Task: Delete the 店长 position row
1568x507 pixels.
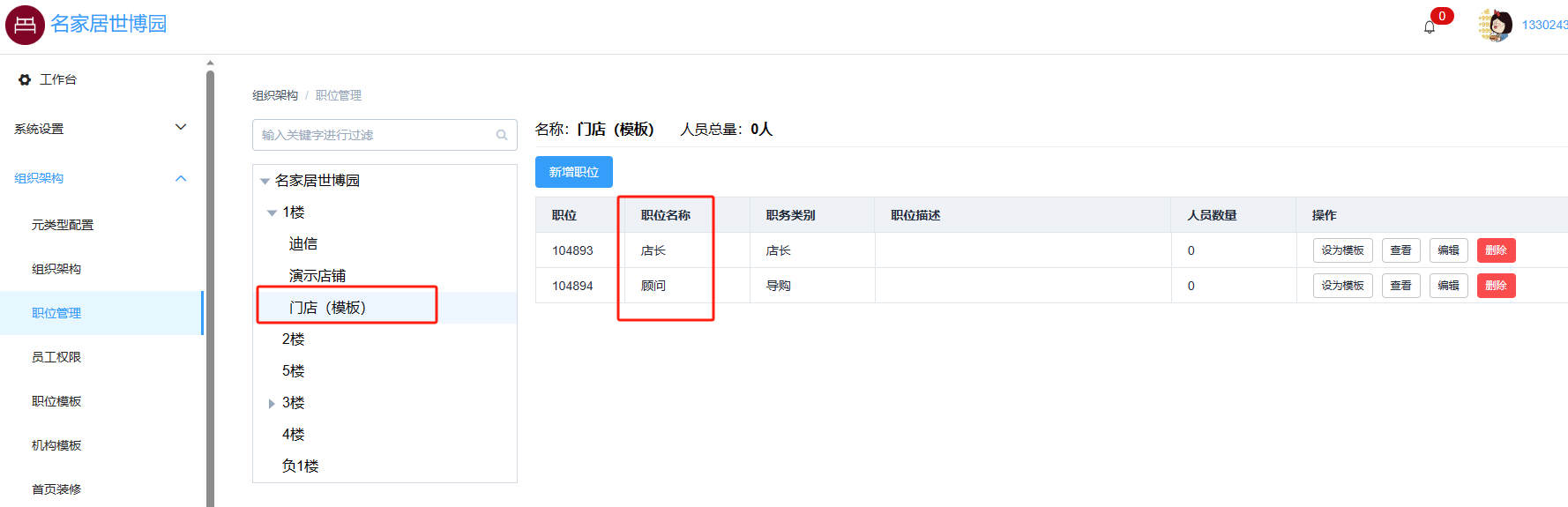Action: (1496, 250)
